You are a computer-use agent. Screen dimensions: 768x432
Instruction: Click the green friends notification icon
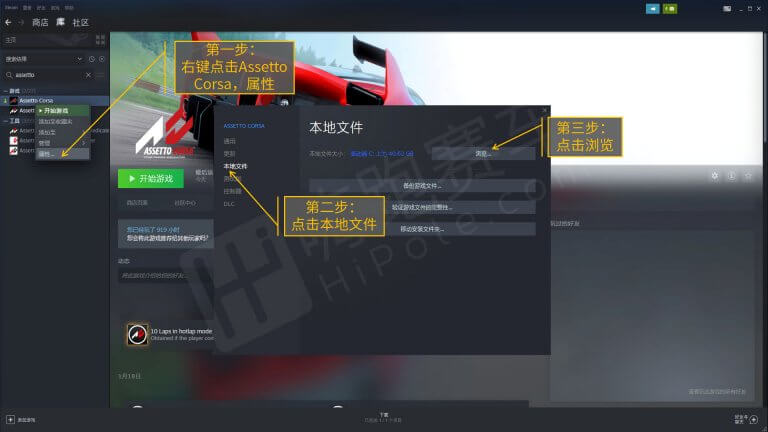670,9
